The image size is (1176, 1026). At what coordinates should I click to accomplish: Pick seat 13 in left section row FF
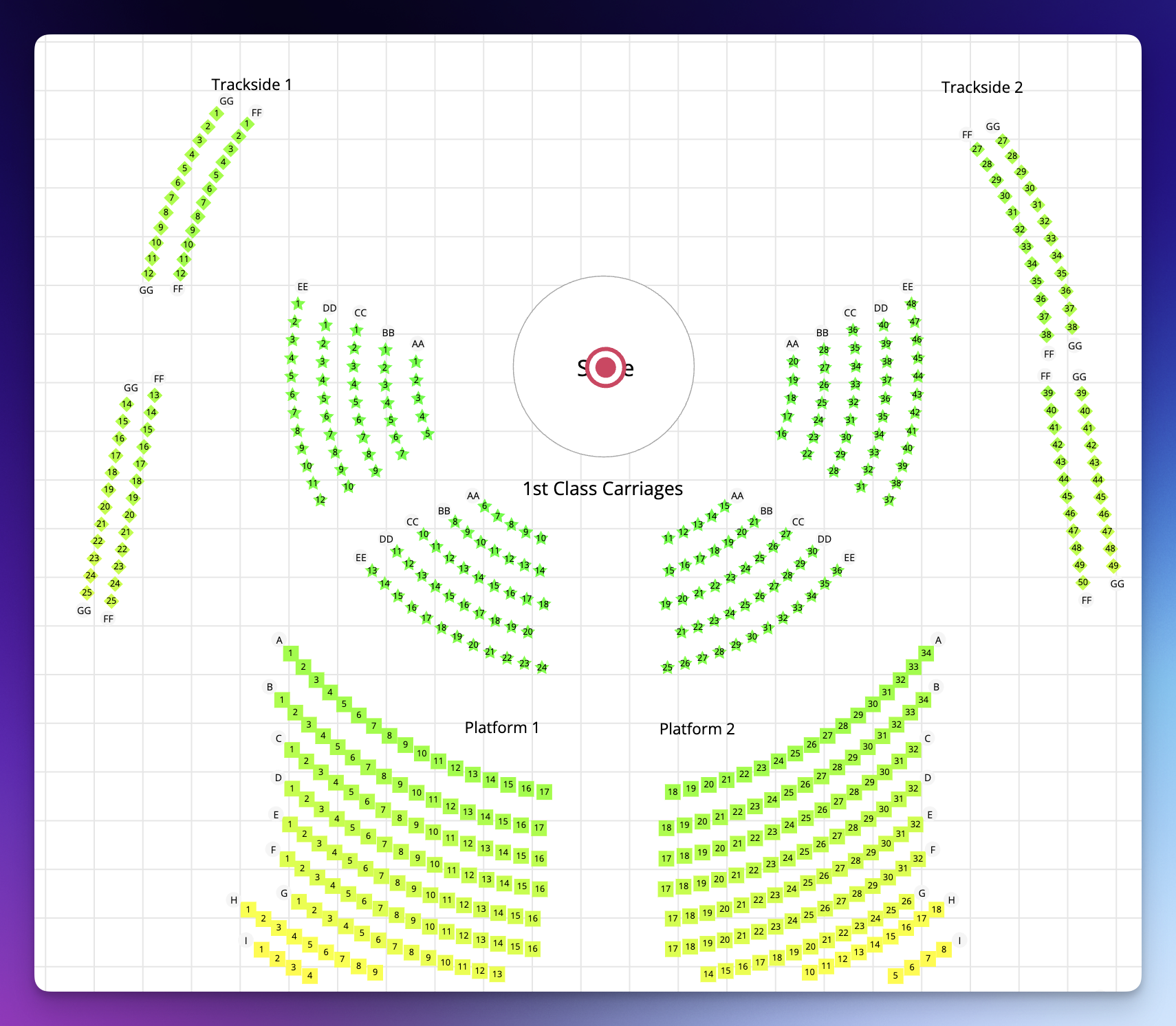click(155, 395)
